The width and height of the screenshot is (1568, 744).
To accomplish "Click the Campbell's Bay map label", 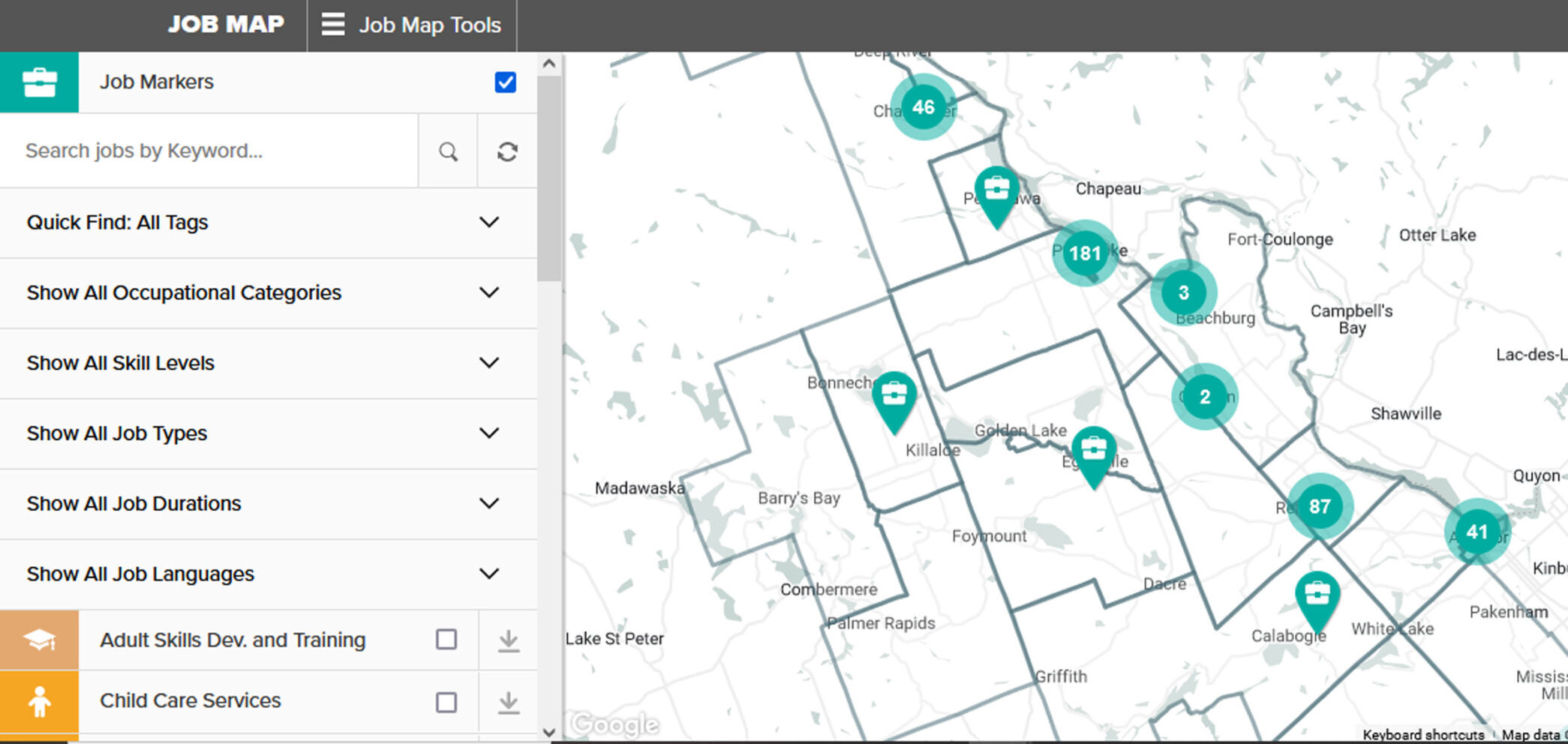I will pos(1351,319).
